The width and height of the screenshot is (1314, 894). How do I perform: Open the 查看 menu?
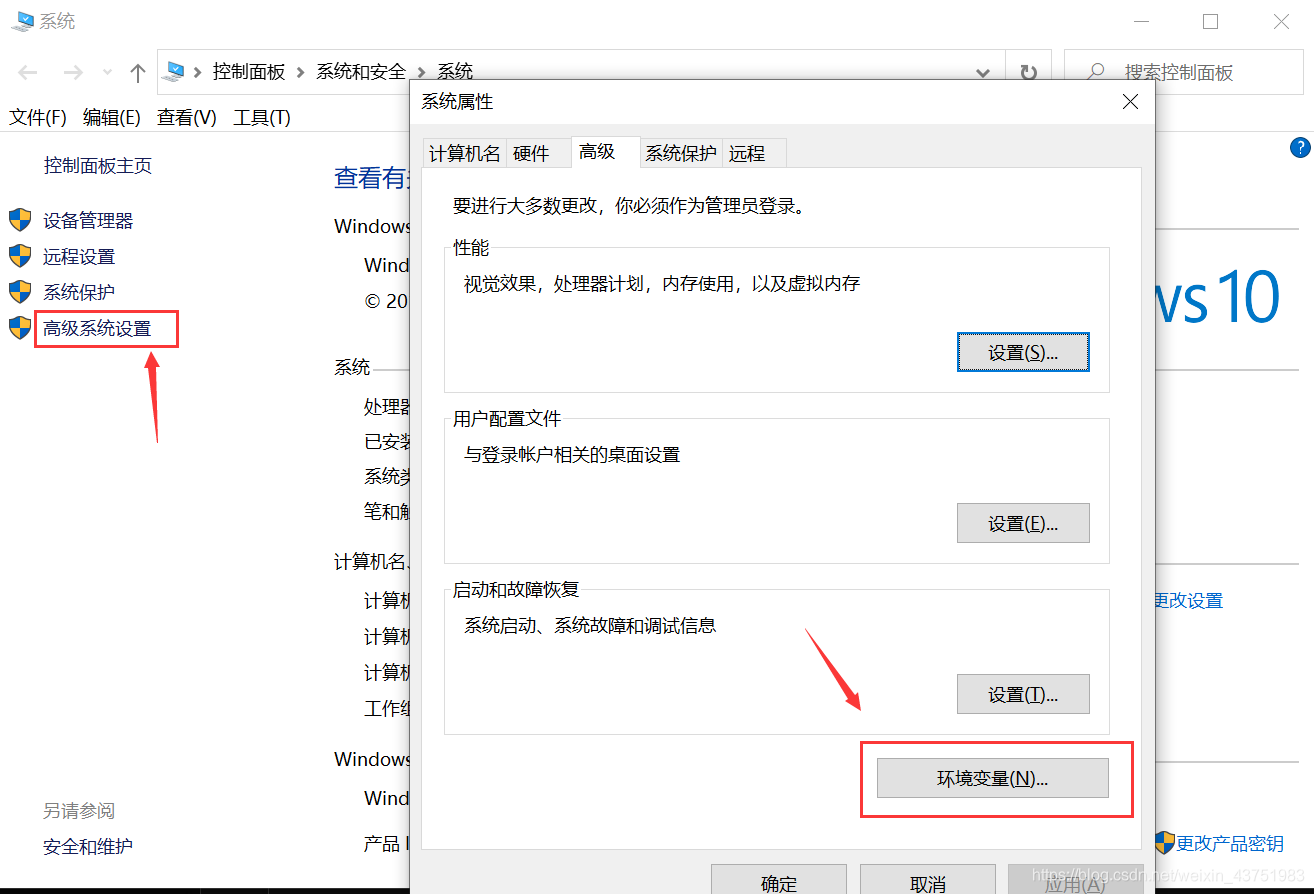click(x=186, y=117)
